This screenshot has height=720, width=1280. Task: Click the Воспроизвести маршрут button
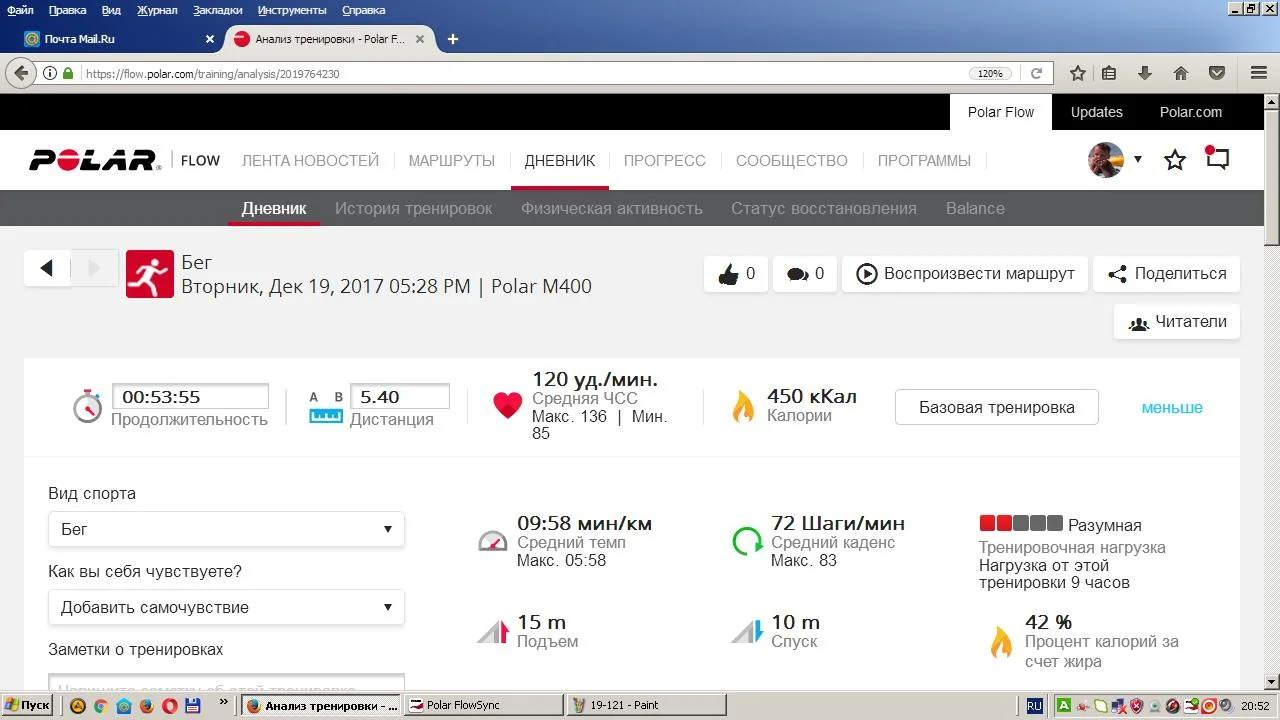(x=965, y=274)
